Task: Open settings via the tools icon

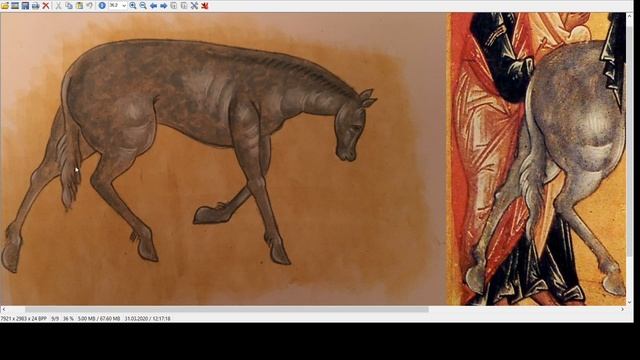Action: click(x=194, y=6)
